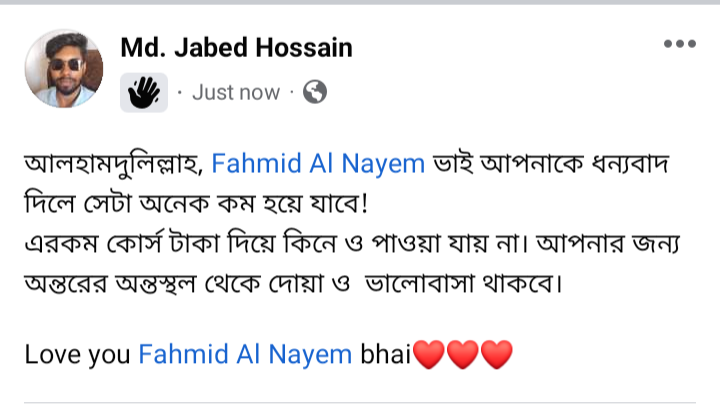Open the three-dot post options menu
The height and width of the screenshot is (408, 720).
tap(680, 44)
